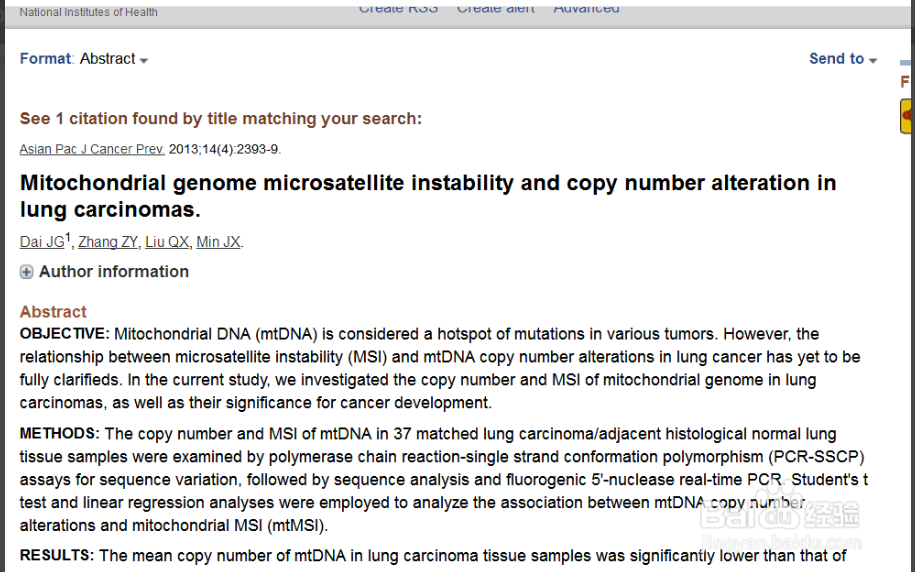915x572 pixels.
Task: Click author Zhang ZY
Action: click(108, 242)
